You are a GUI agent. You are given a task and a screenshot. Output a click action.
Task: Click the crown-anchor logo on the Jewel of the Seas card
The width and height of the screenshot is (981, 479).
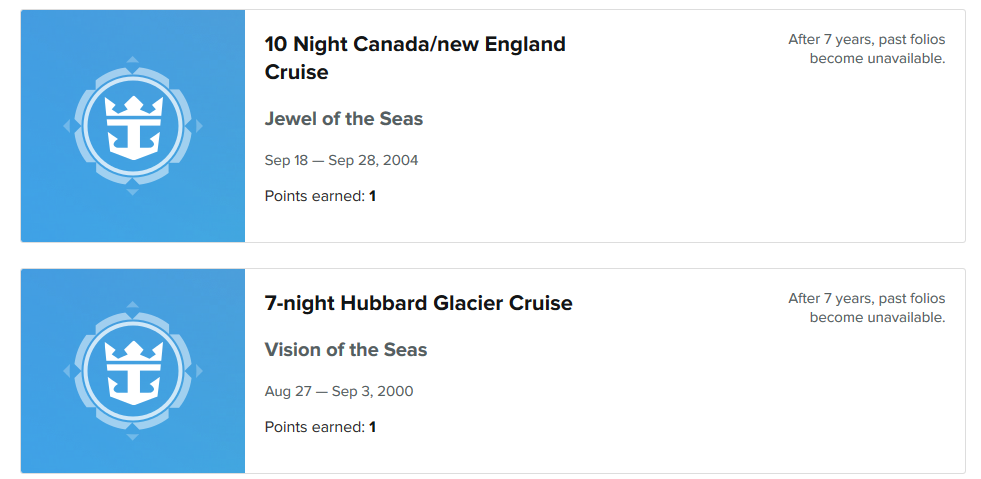133,127
